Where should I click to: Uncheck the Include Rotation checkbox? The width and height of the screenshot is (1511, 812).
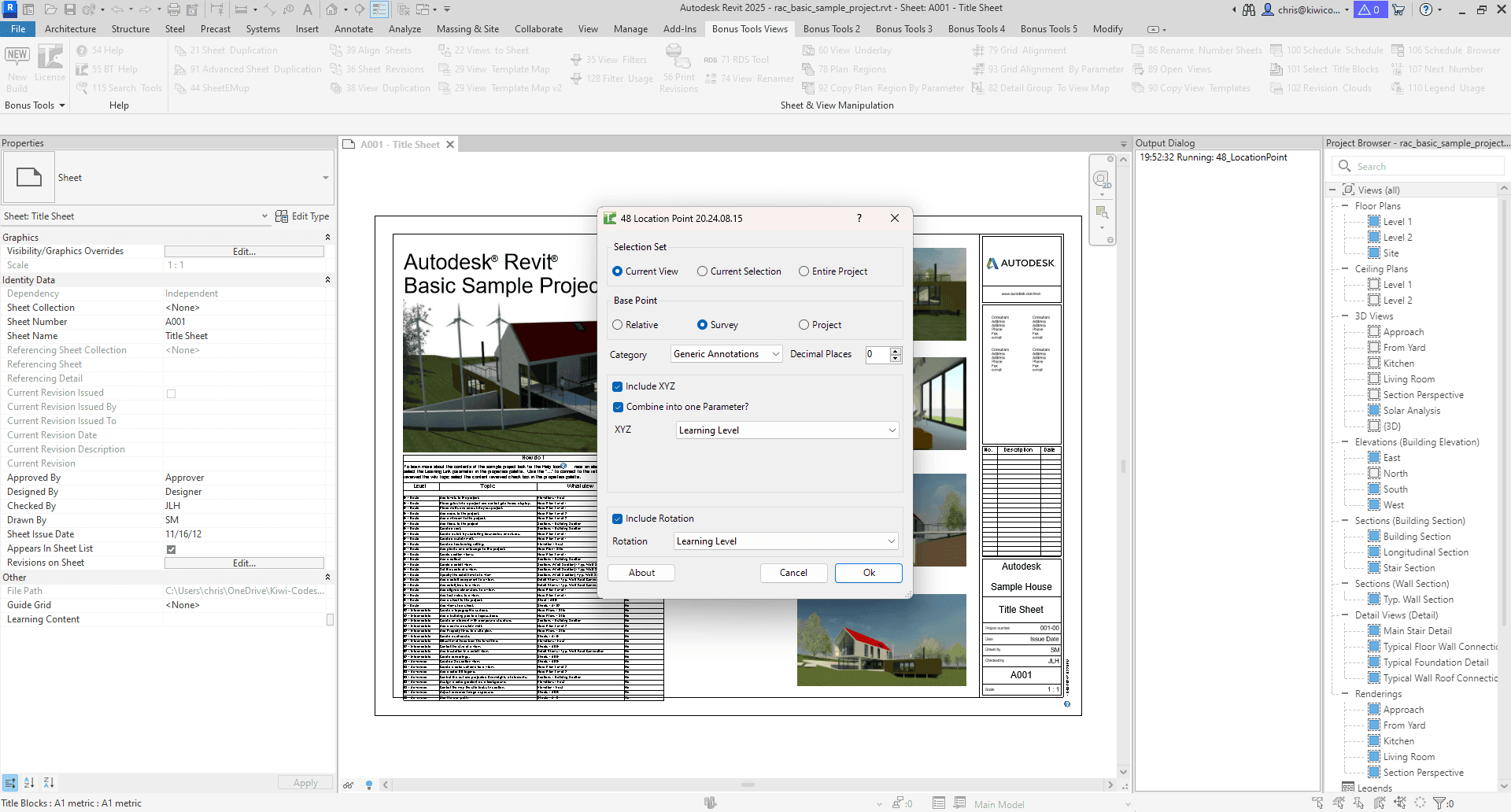click(618, 519)
